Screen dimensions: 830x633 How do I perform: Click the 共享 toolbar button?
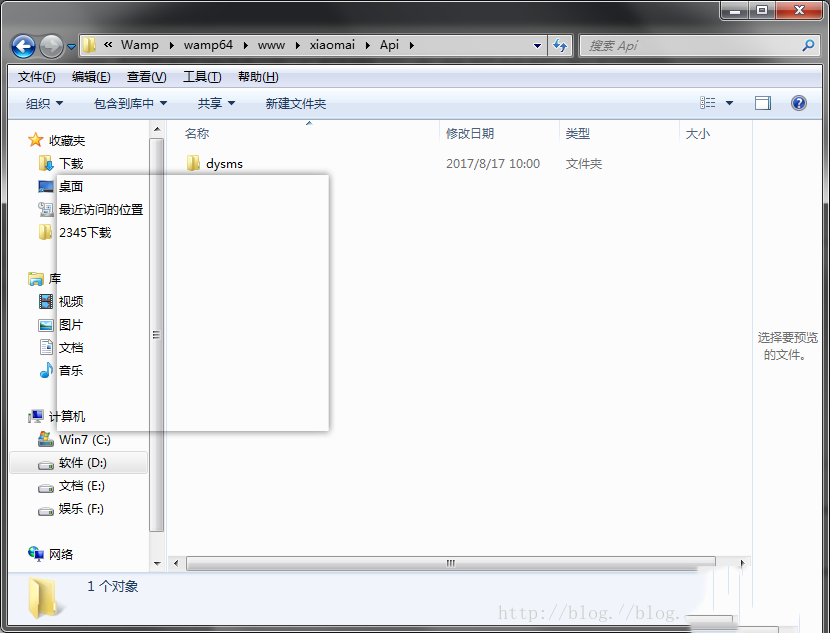216,103
